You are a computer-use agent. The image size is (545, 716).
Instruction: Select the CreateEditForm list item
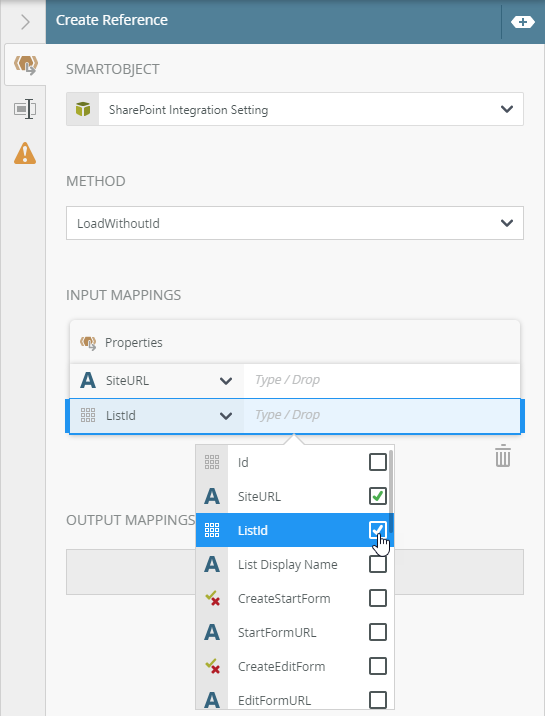tap(295, 667)
